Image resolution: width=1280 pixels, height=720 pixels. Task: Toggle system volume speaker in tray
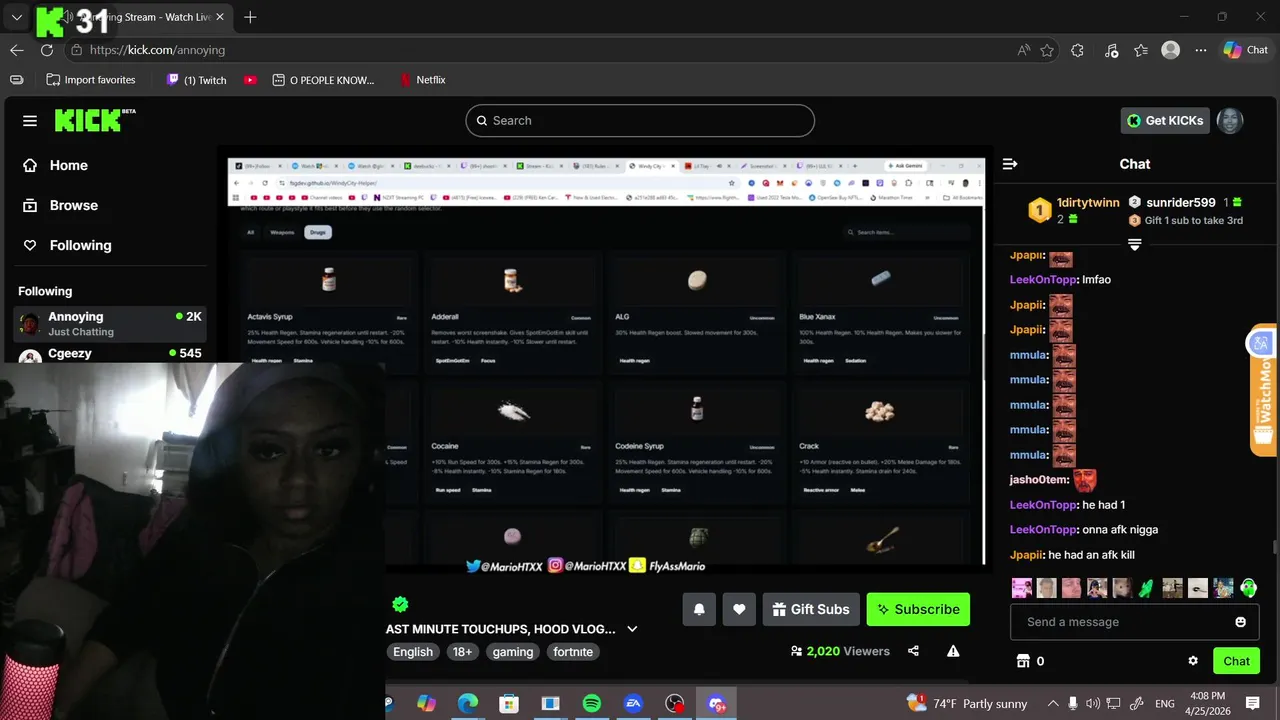[1092, 704]
